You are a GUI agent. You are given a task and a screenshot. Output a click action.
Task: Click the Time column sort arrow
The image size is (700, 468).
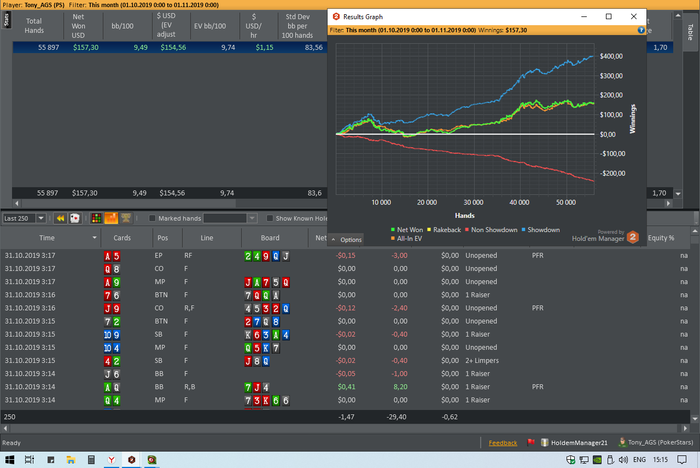(x=94, y=238)
